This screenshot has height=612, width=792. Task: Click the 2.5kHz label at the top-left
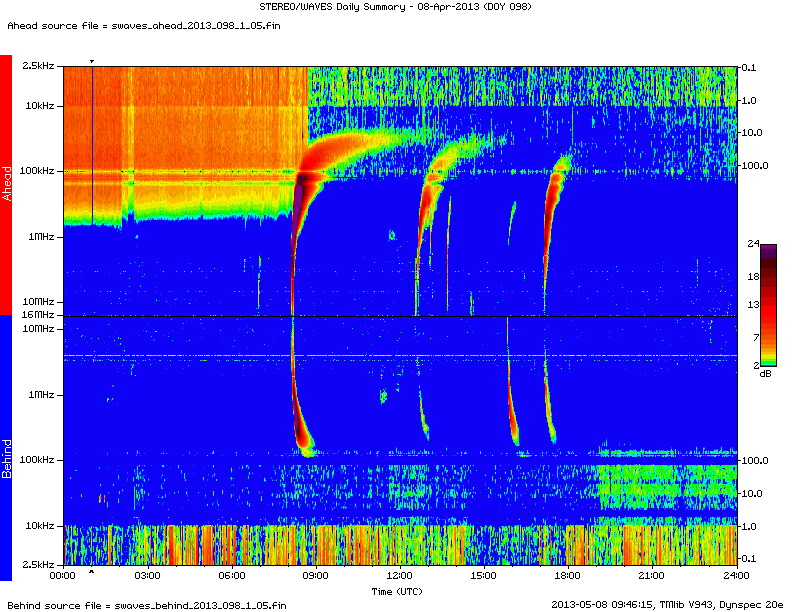coord(37,66)
